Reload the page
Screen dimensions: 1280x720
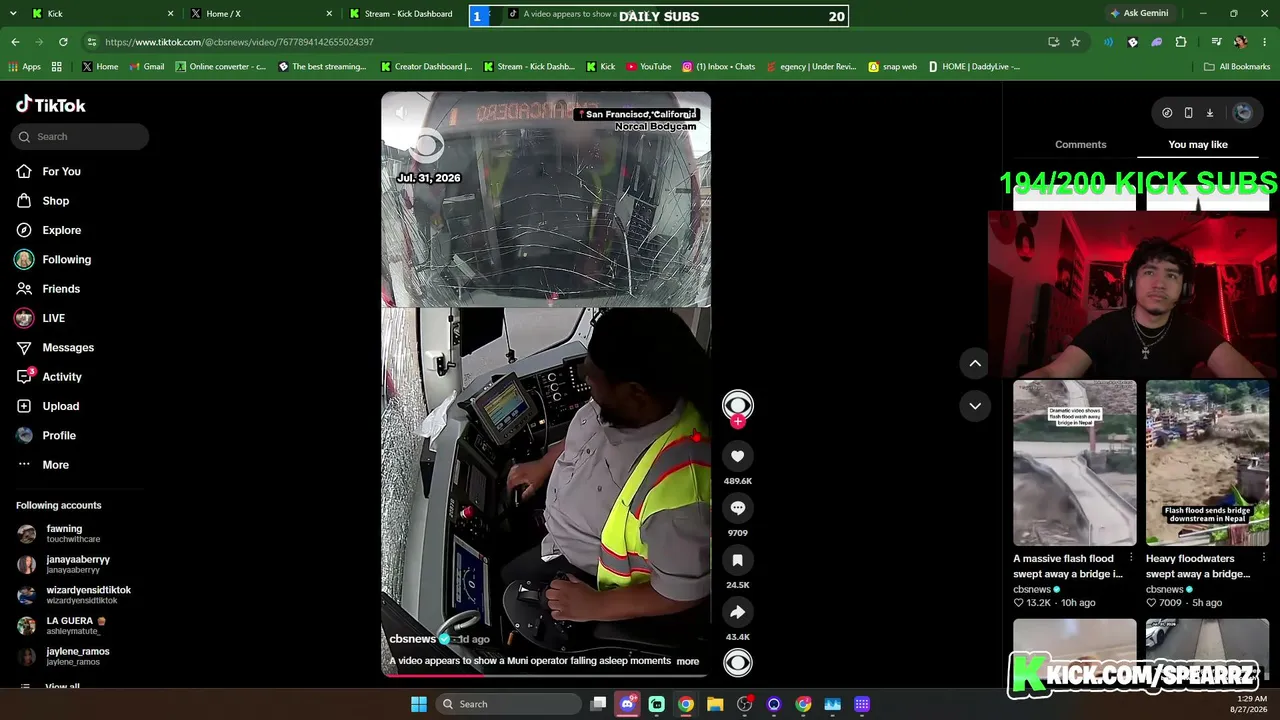point(63,42)
